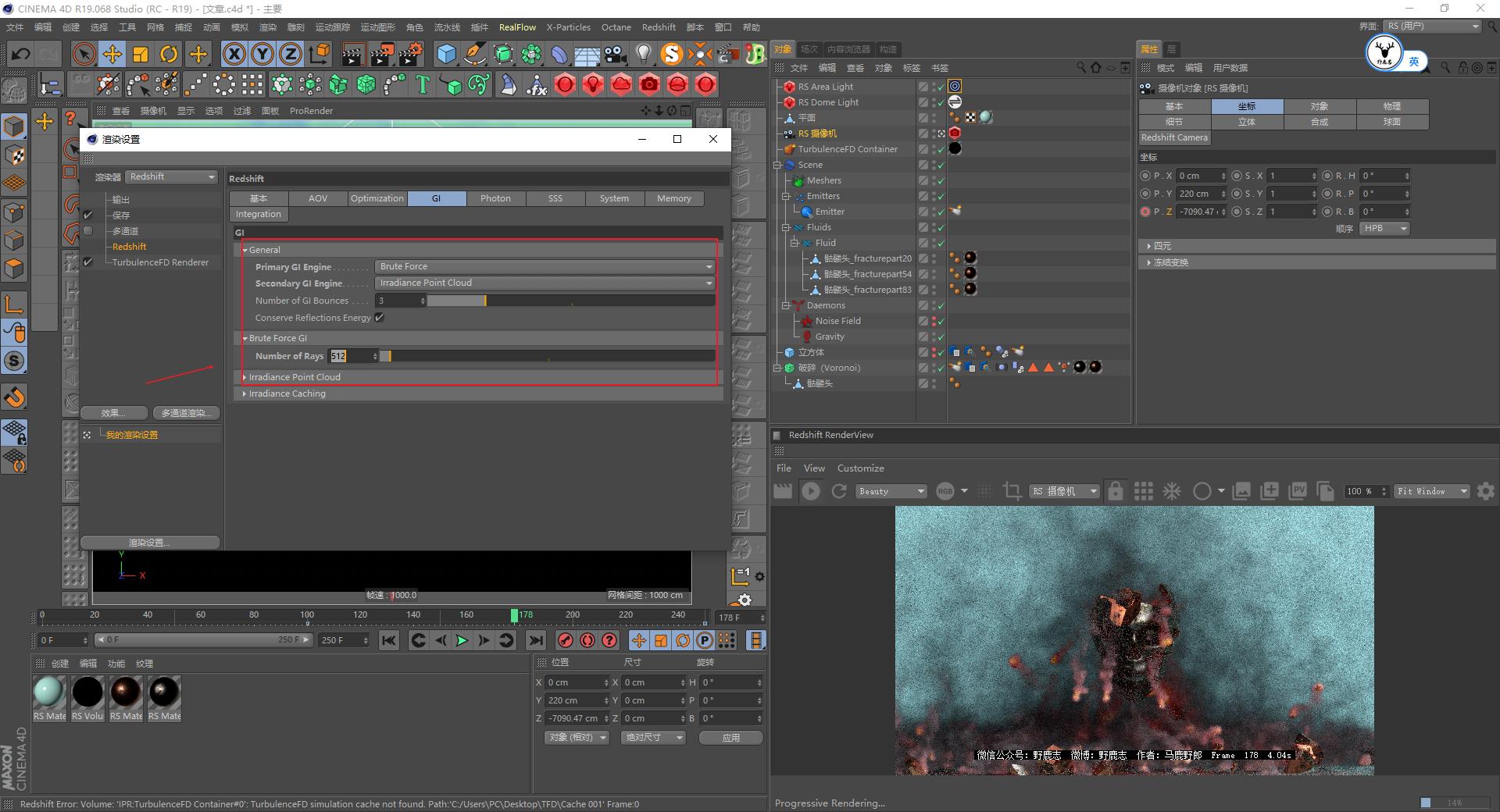Click the RenderView lock icon
This screenshot has width=1500, height=812.
(1116, 491)
